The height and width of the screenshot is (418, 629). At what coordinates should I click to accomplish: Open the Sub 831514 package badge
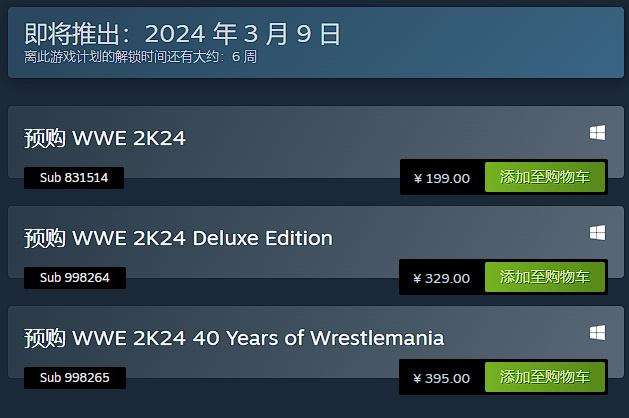[x=74, y=178]
